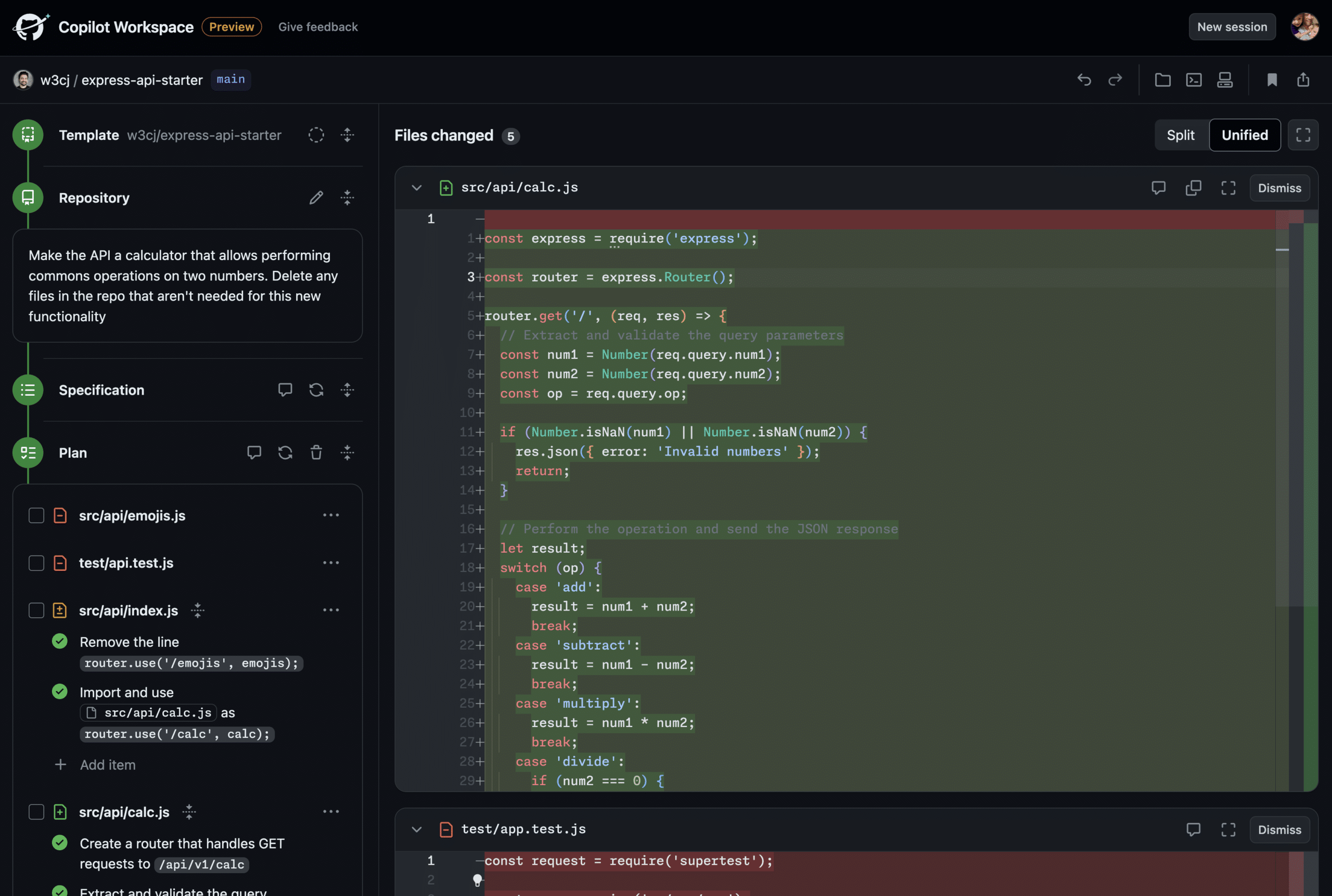Screen dimensions: 1332x896
Task: Collapse the src/api/calc.js diff chevron
Action: 417,187
